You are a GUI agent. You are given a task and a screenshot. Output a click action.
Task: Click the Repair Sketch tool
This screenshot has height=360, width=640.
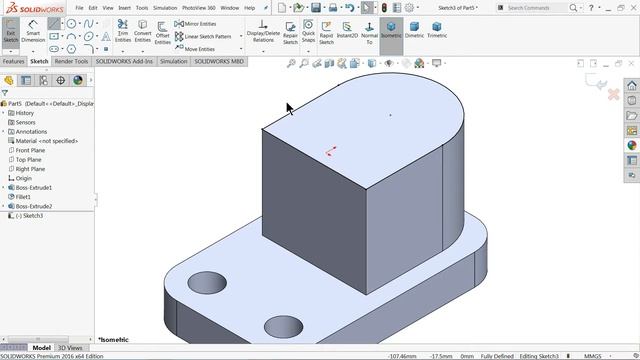tap(290, 32)
